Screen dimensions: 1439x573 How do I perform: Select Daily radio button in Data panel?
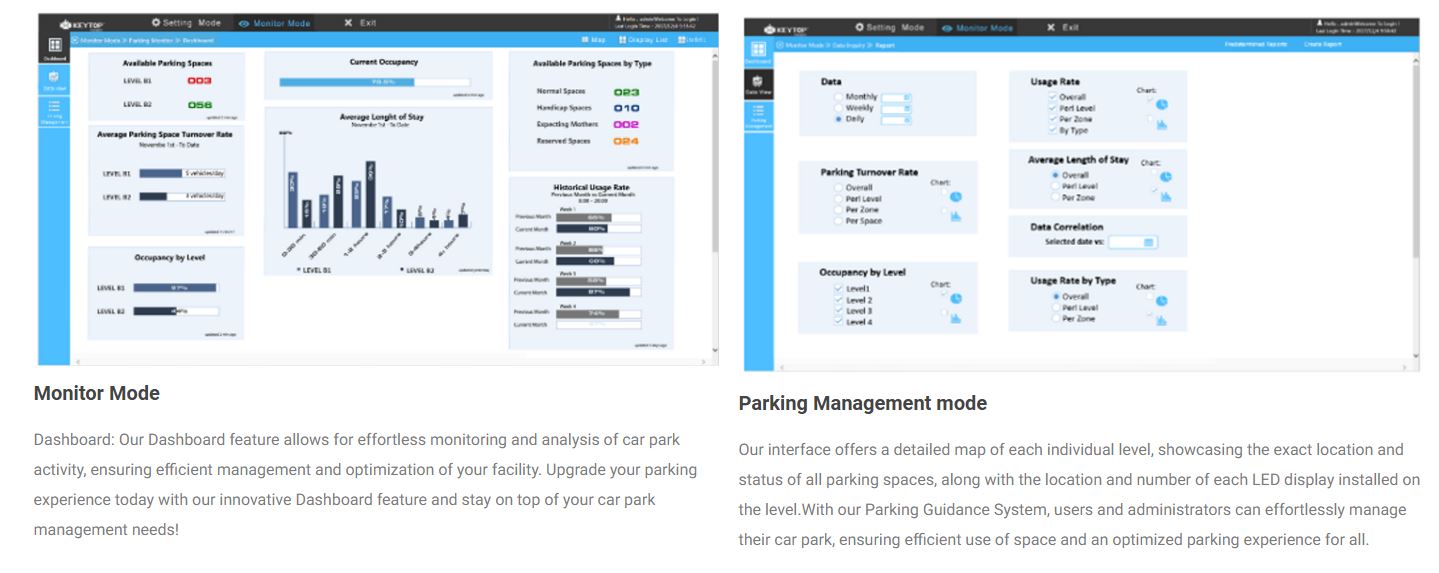click(x=838, y=119)
